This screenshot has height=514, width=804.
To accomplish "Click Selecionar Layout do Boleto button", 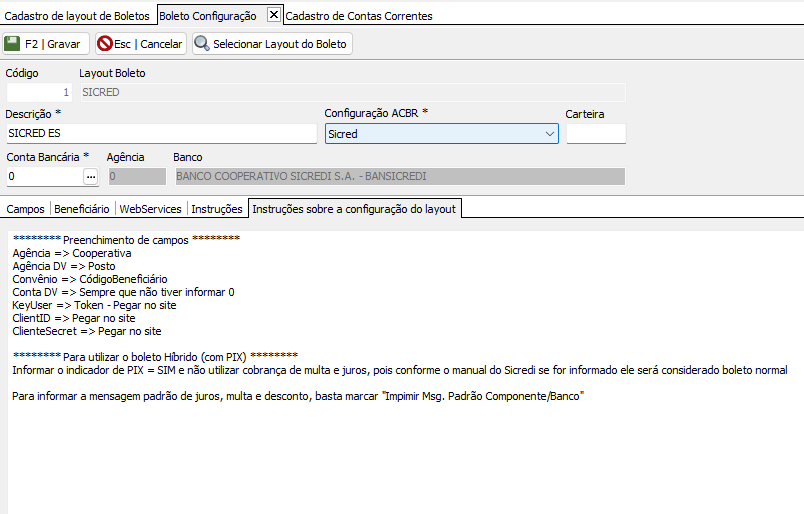I will pos(272,44).
